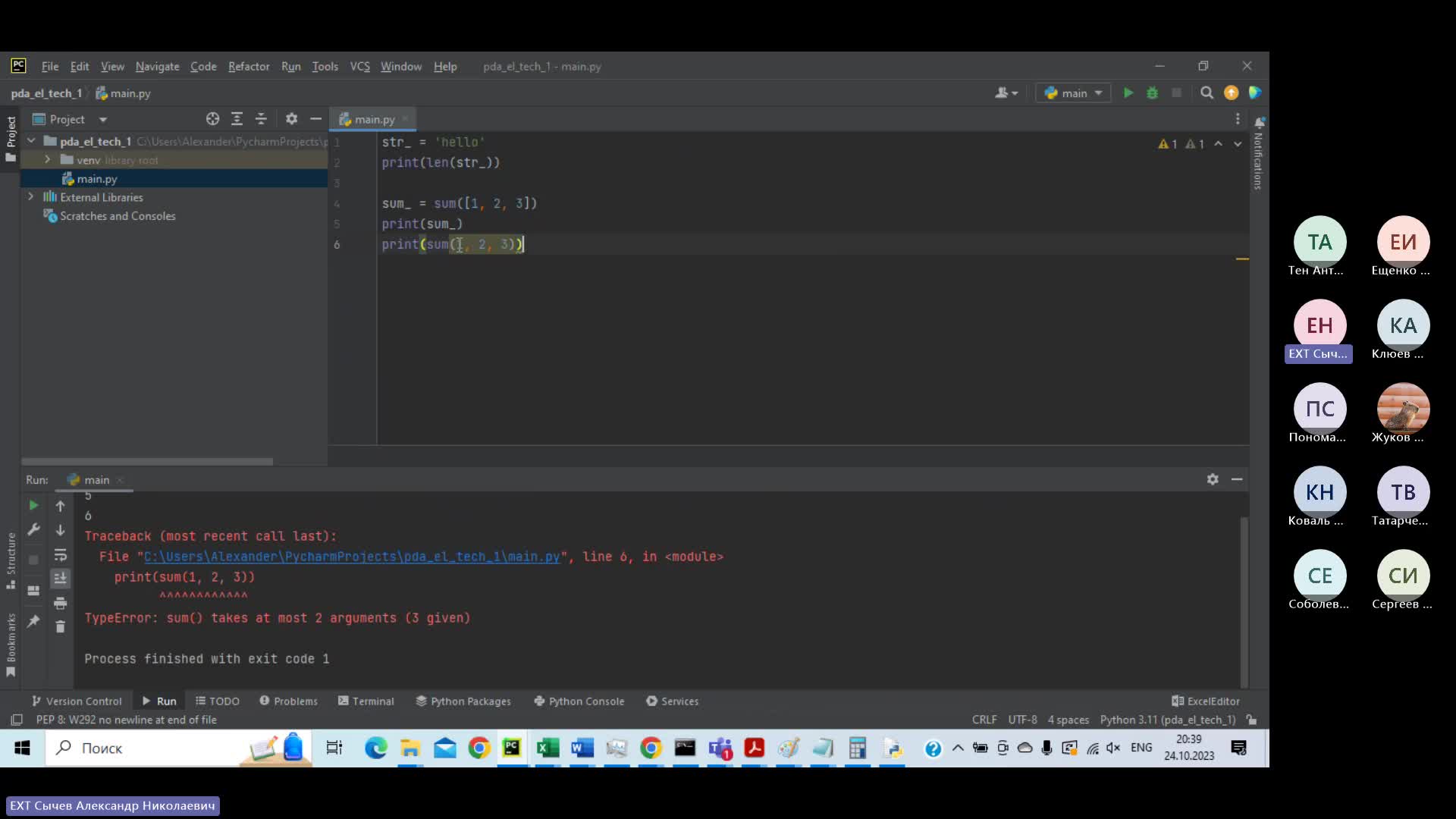Toggle tool window bars icon in status bar
The height and width of the screenshot is (819, 1456).
[16, 720]
